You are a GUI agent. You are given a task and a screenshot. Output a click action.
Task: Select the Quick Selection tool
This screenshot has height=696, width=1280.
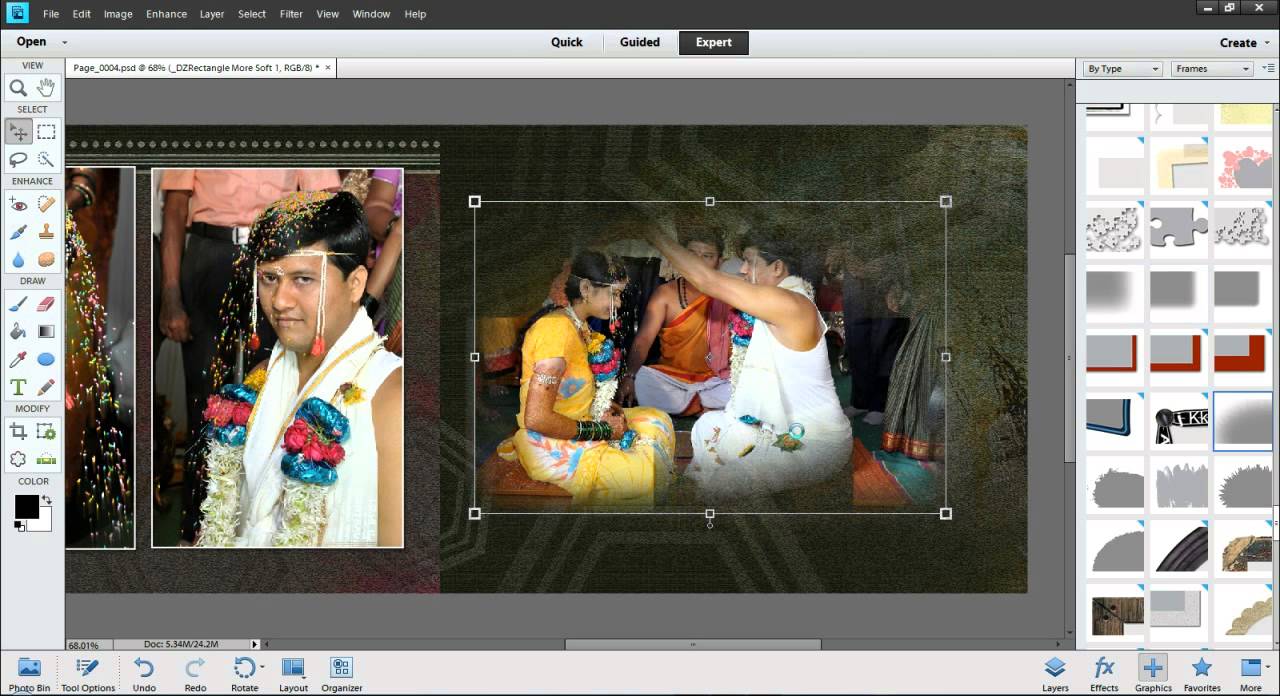point(46,159)
